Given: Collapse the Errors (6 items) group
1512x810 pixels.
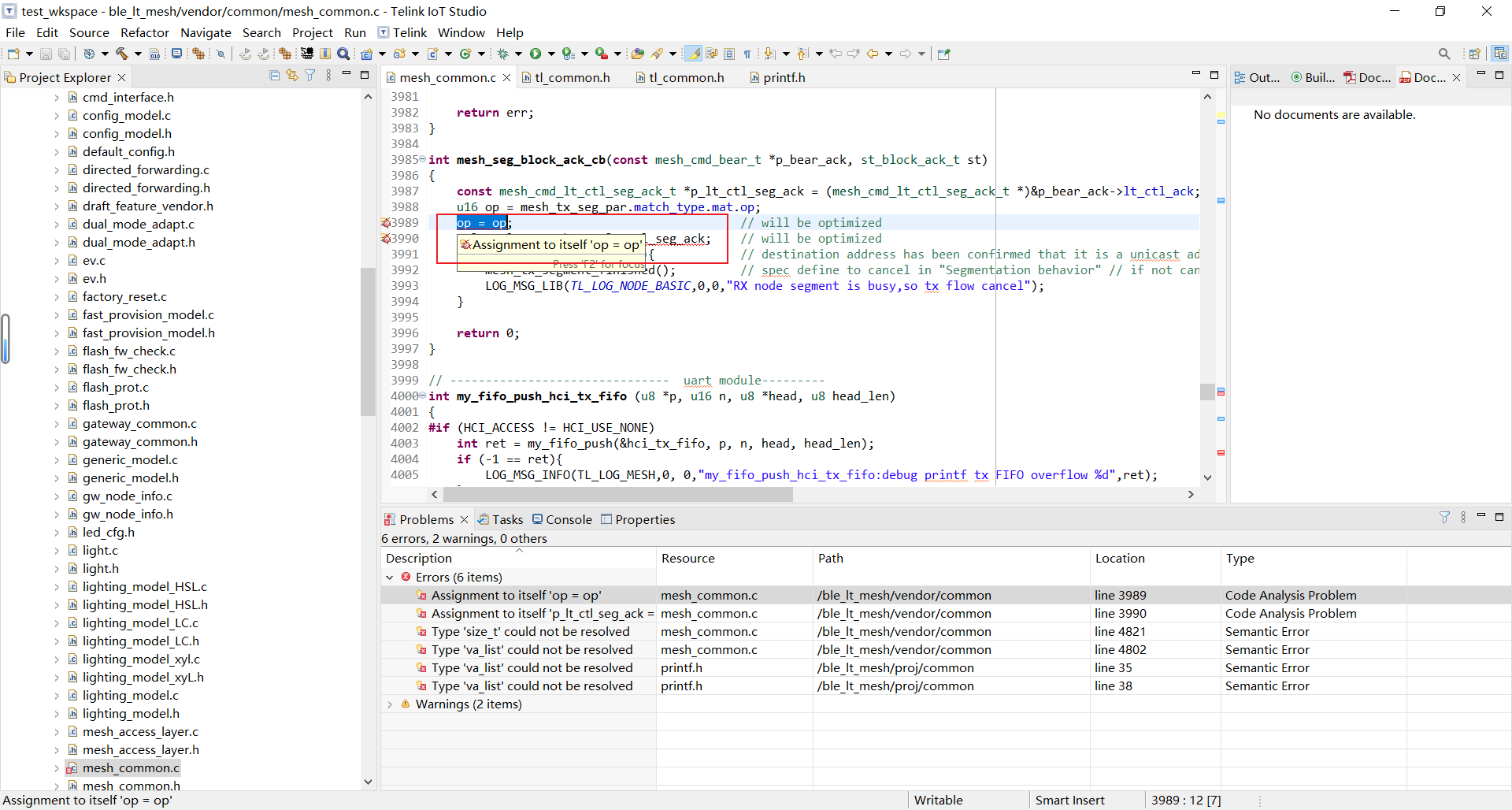Looking at the screenshot, I should pyautogui.click(x=390, y=578).
